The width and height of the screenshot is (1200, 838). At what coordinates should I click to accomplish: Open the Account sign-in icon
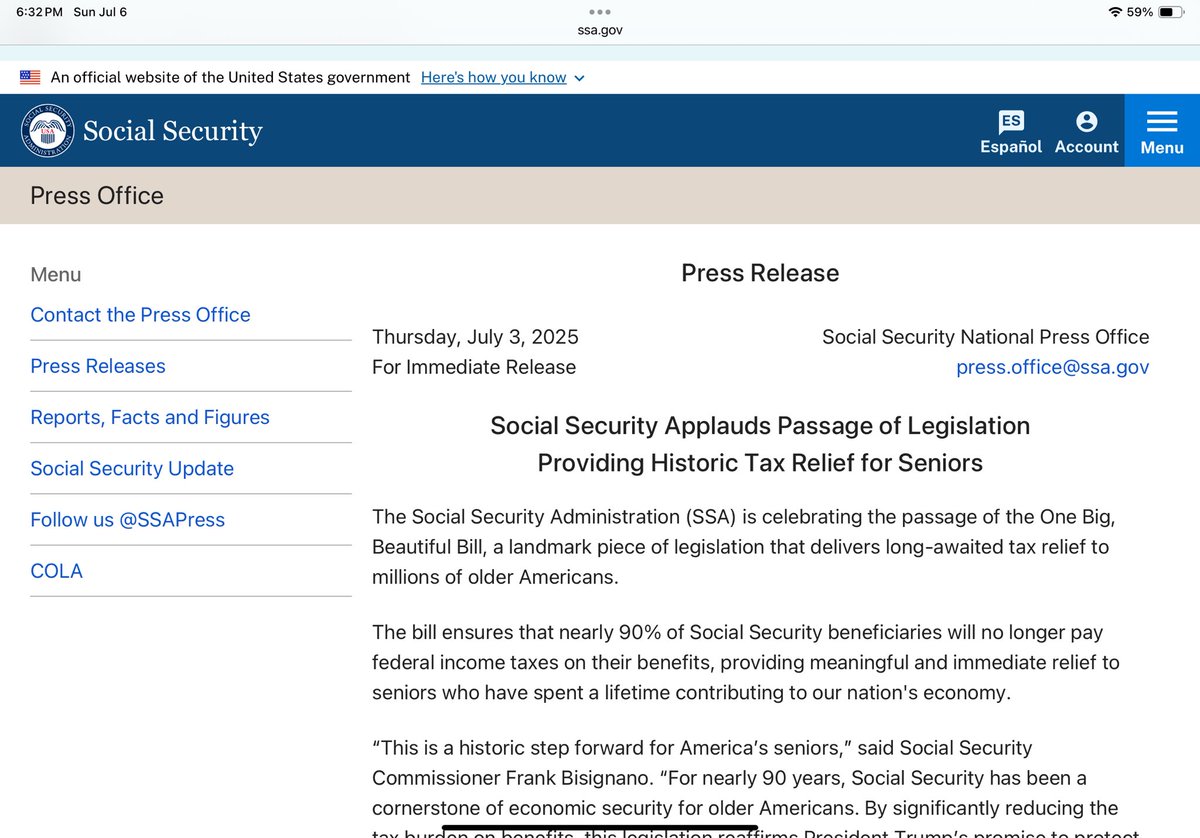[x=1086, y=133]
